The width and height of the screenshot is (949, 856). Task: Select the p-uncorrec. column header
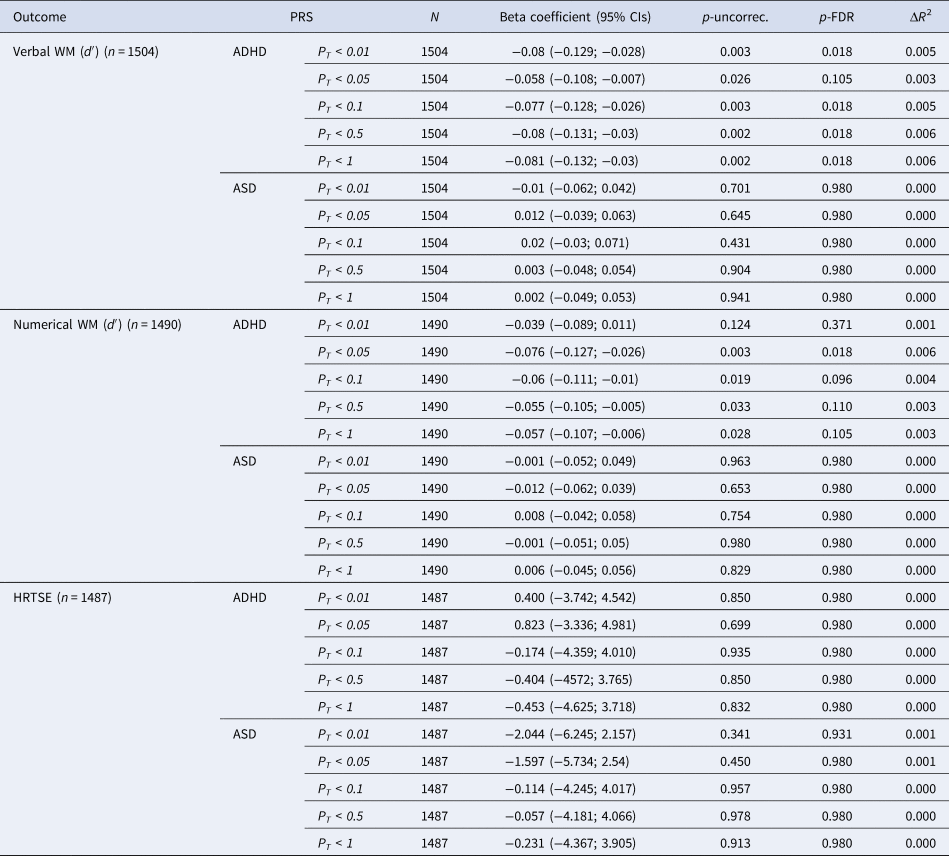pyautogui.click(x=735, y=18)
